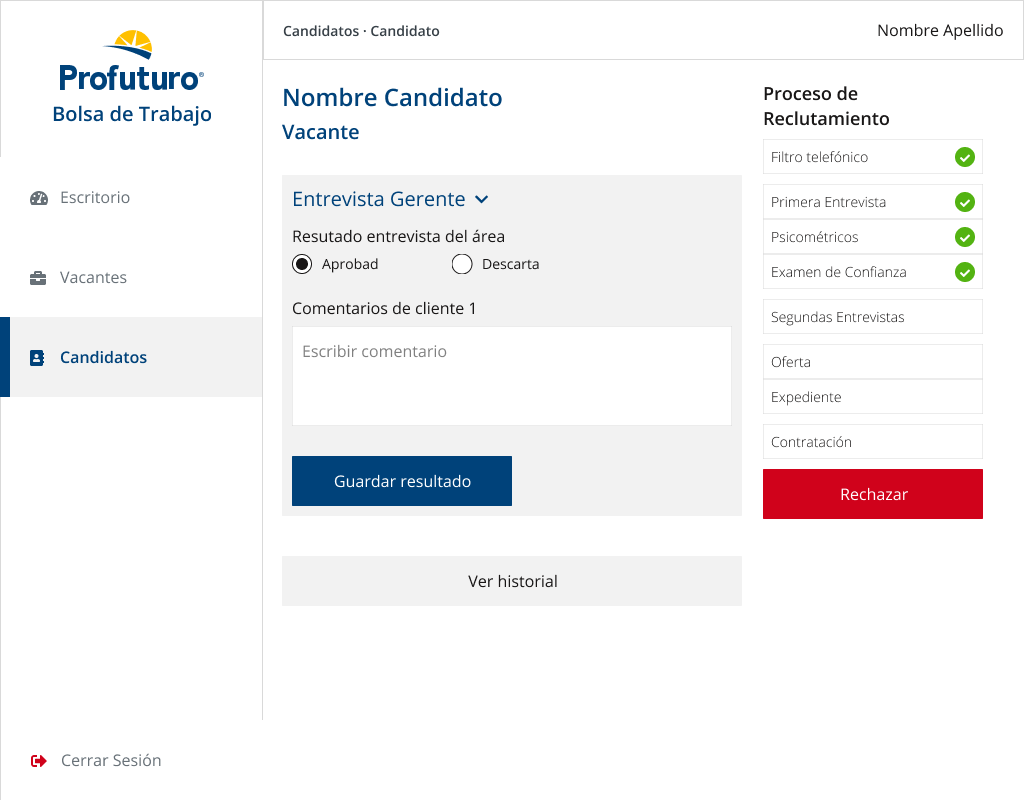Click Nombre Apellido user name in header
The height and width of the screenshot is (800, 1024).
(939, 31)
